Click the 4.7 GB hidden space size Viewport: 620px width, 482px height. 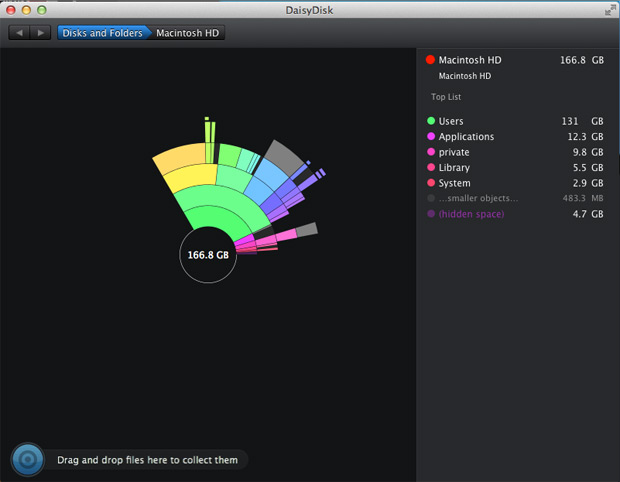coord(588,214)
